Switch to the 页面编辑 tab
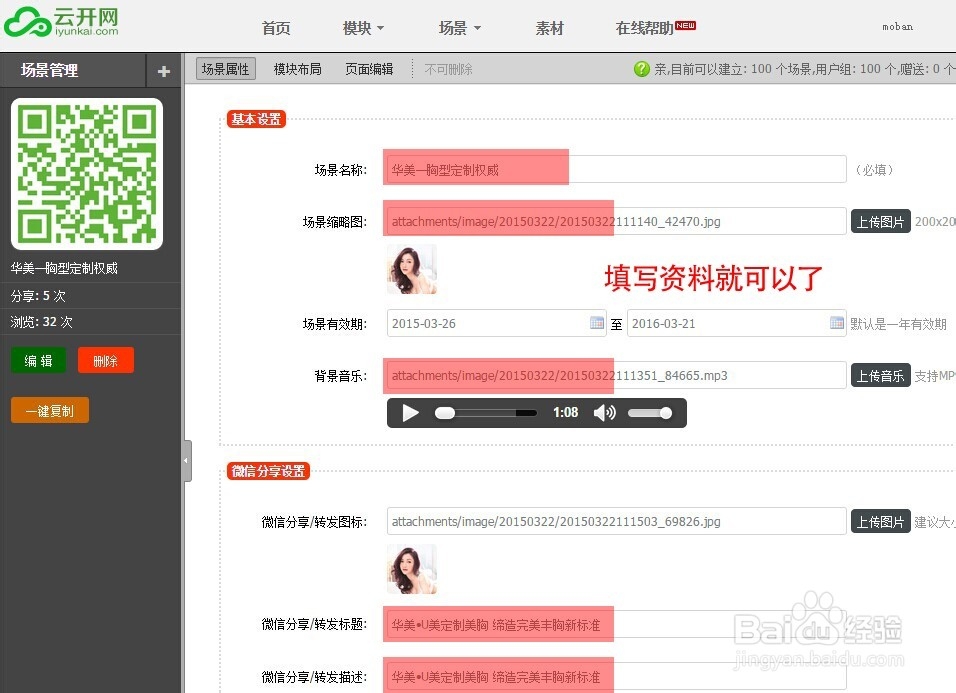 pyautogui.click(x=368, y=70)
